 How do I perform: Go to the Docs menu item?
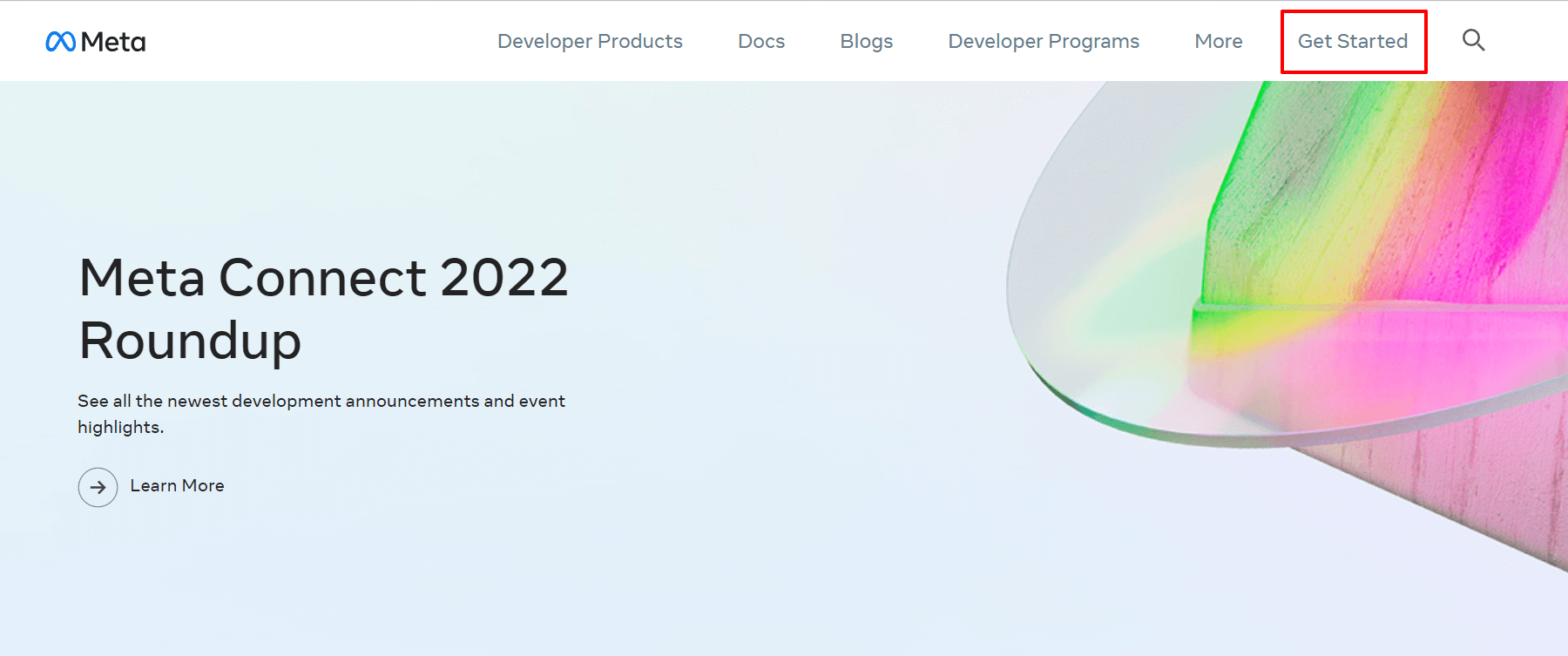coord(761,41)
